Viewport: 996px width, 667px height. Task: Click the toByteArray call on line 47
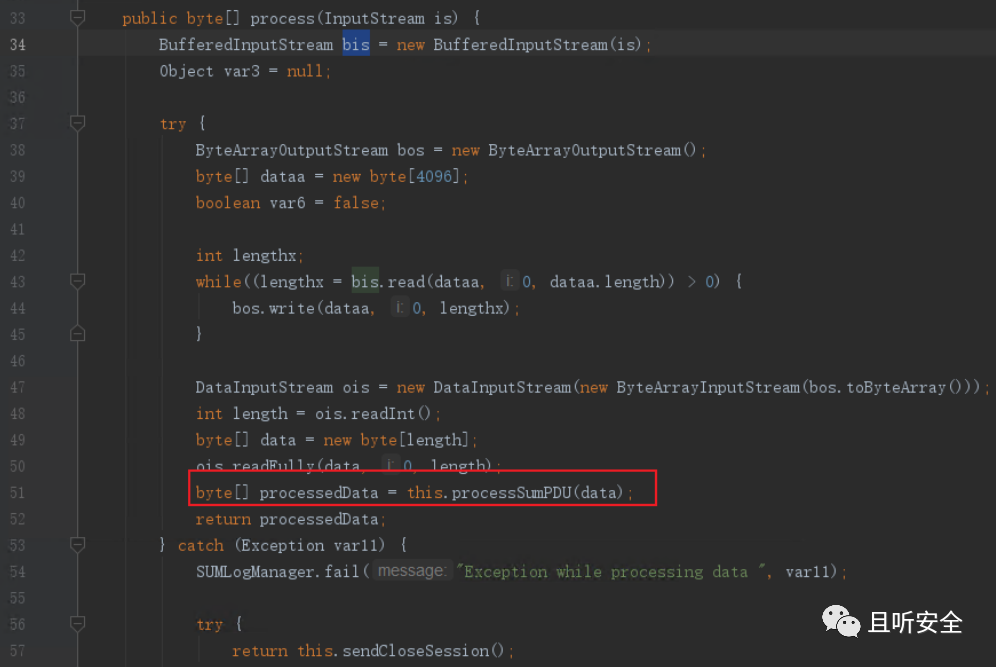(x=905, y=387)
